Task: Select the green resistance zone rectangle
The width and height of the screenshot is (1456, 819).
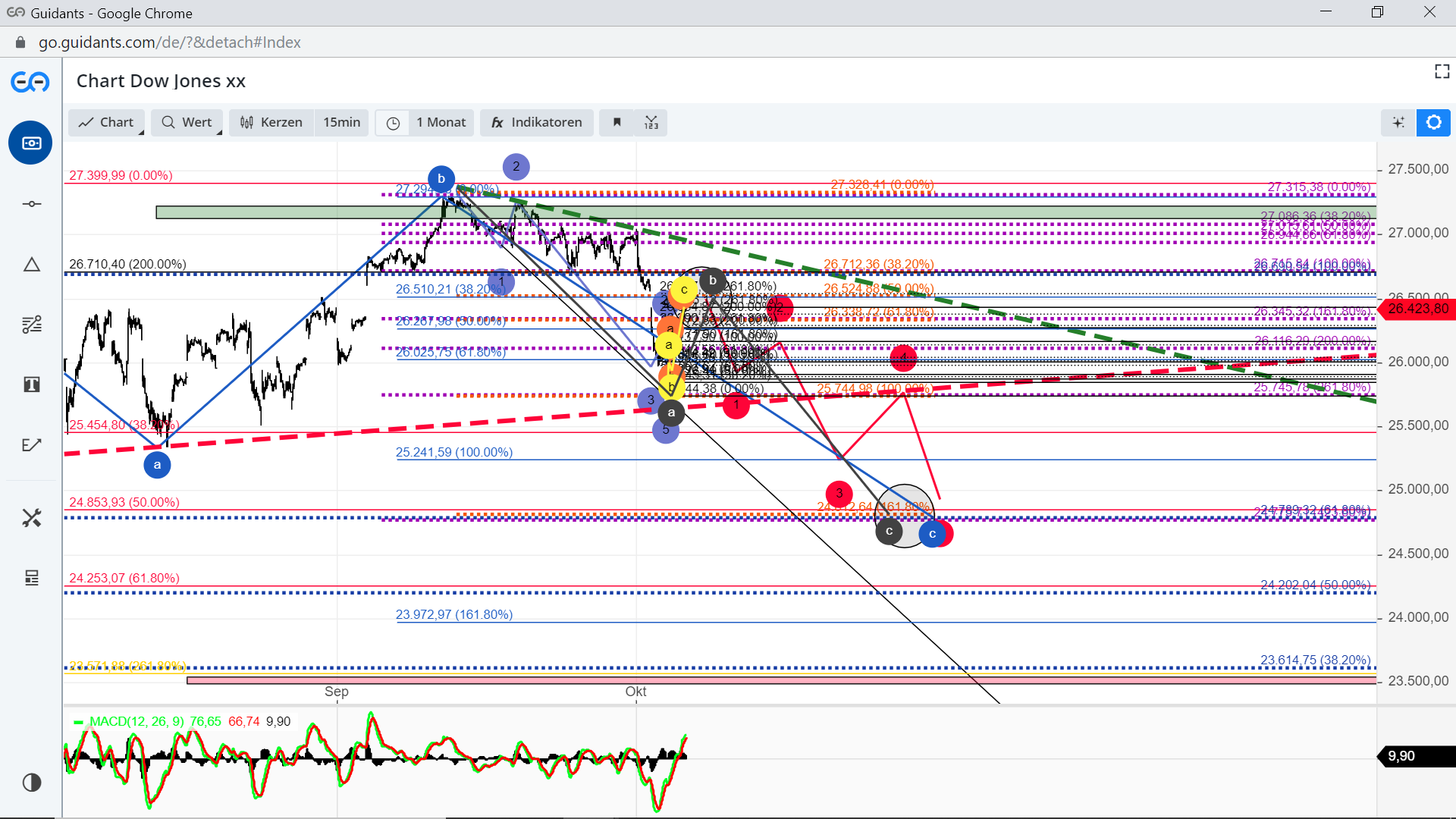Action: pyautogui.click(x=766, y=212)
